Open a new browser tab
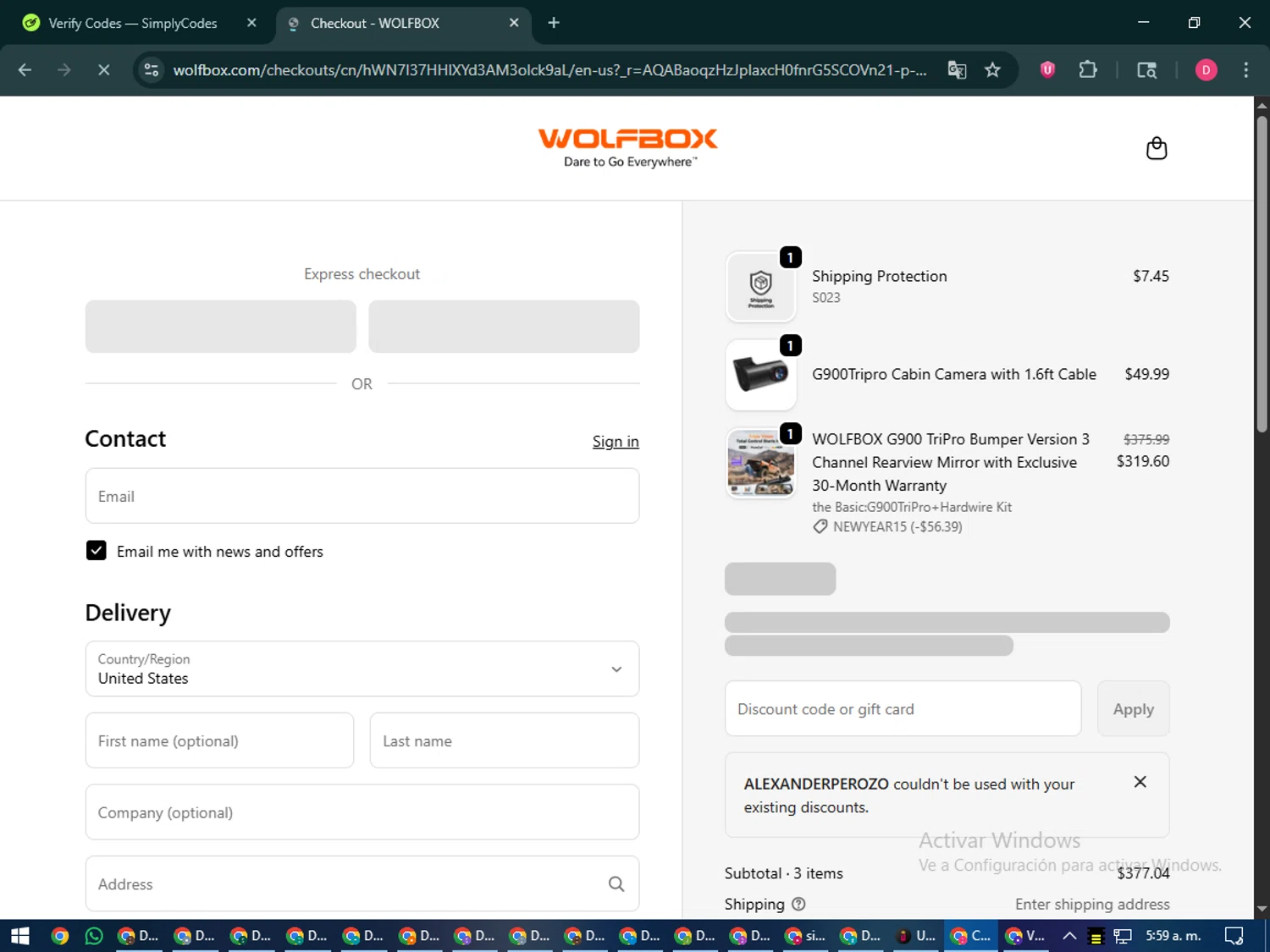The width and height of the screenshot is (1270, 952). pos(554,23)
